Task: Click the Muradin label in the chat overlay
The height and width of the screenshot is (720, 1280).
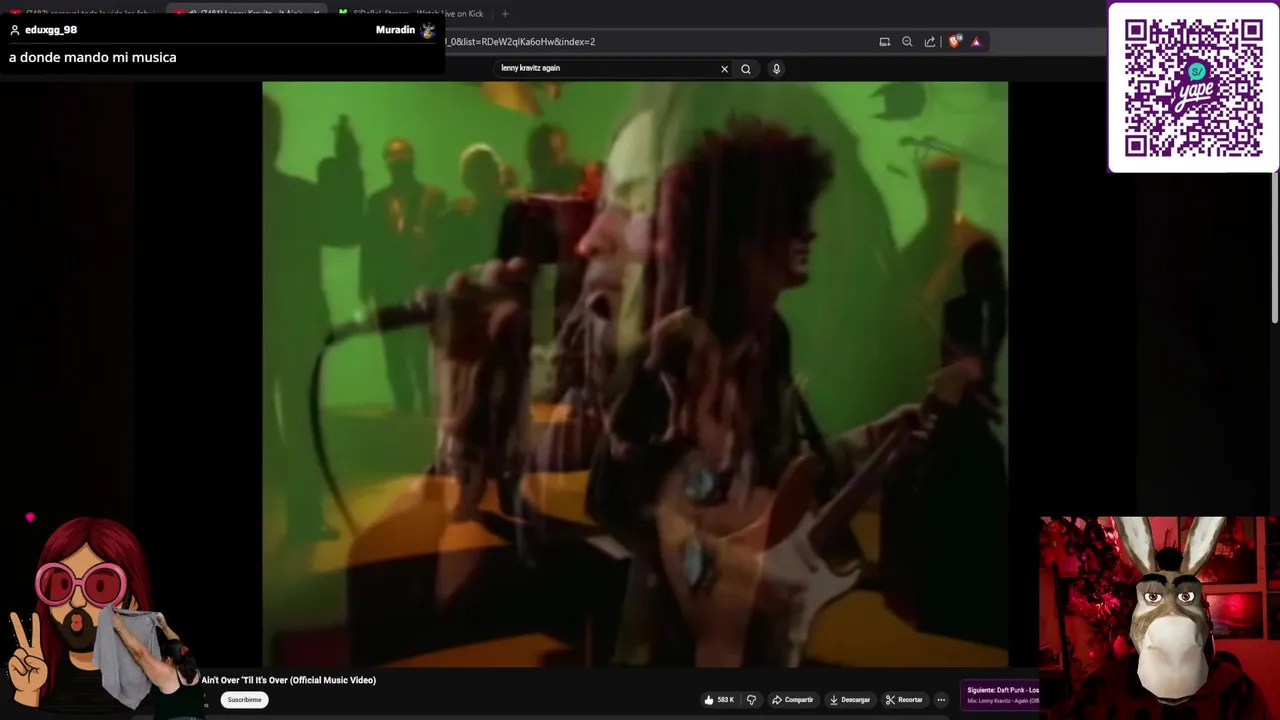Action: pyautogui.click(x=395, y=30)
